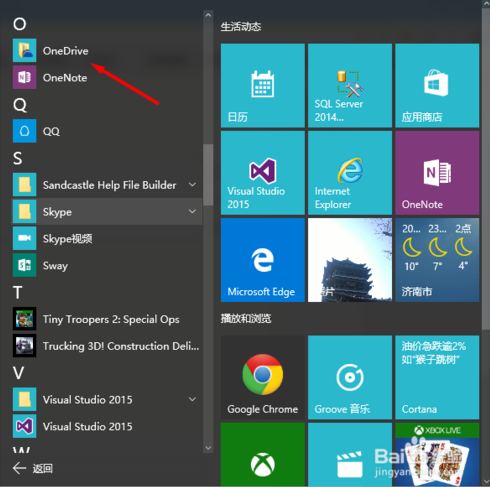Open the movies clapperboard tile
The width and height of the screenshot is (490, 487).
coord(350,455)
